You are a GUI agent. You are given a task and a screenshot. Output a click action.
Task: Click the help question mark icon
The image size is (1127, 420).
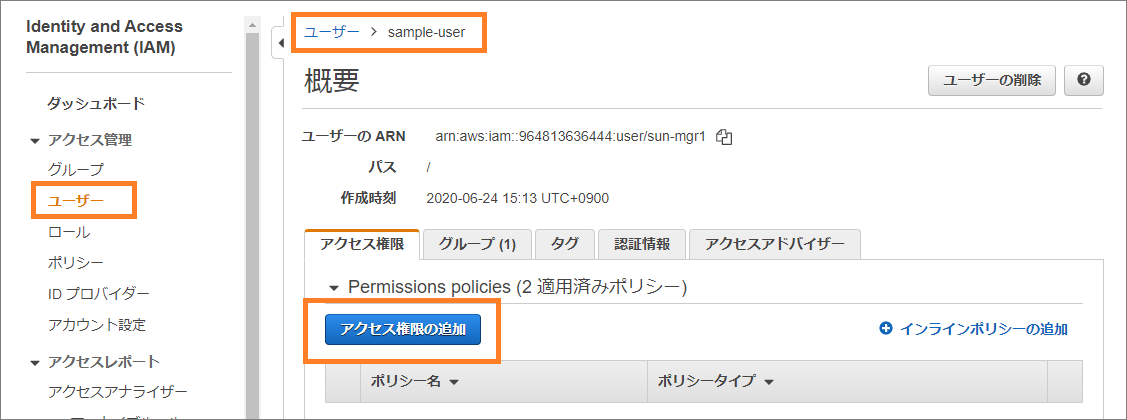tap(1083, 81)
